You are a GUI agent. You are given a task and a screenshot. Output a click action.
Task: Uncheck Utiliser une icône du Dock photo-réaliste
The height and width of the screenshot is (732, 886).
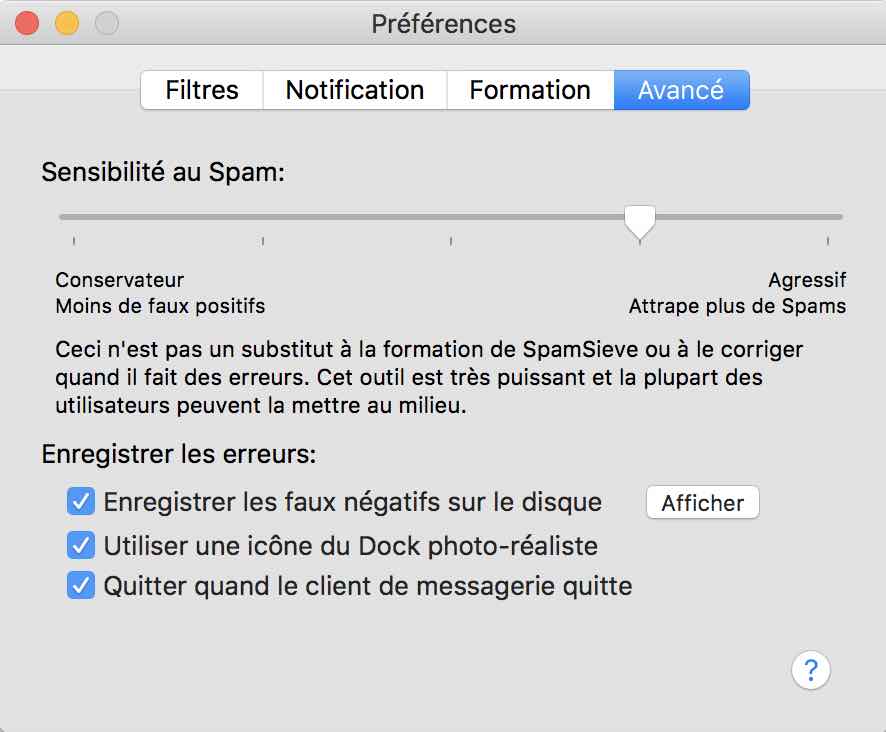pyautogui.click(x=81, y=545)
